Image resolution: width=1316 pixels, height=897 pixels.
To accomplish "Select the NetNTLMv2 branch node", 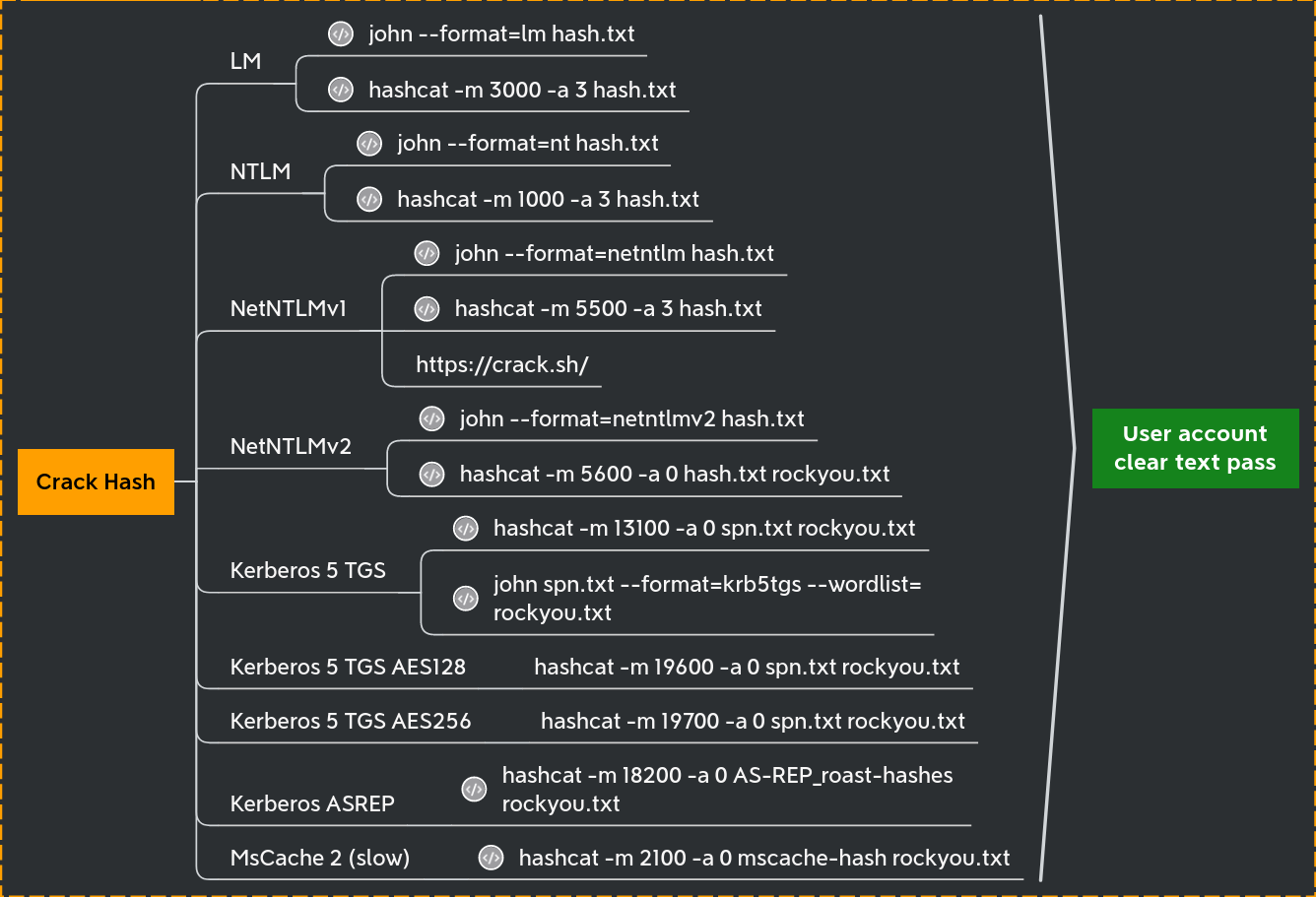I will pyautogui.click(x=291, y=446).
